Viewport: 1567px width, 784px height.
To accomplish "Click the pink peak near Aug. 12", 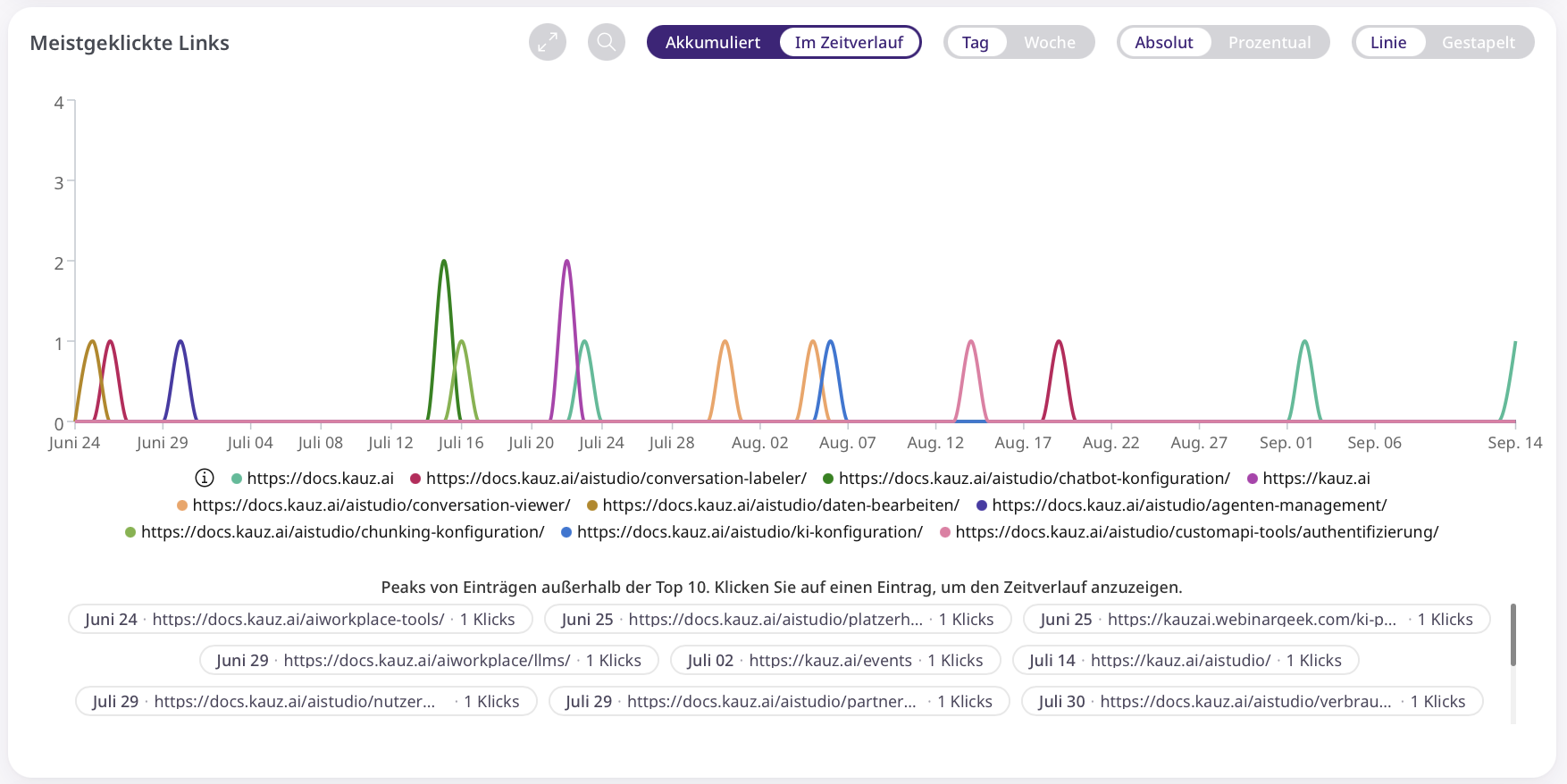I will tap(971, 342).
